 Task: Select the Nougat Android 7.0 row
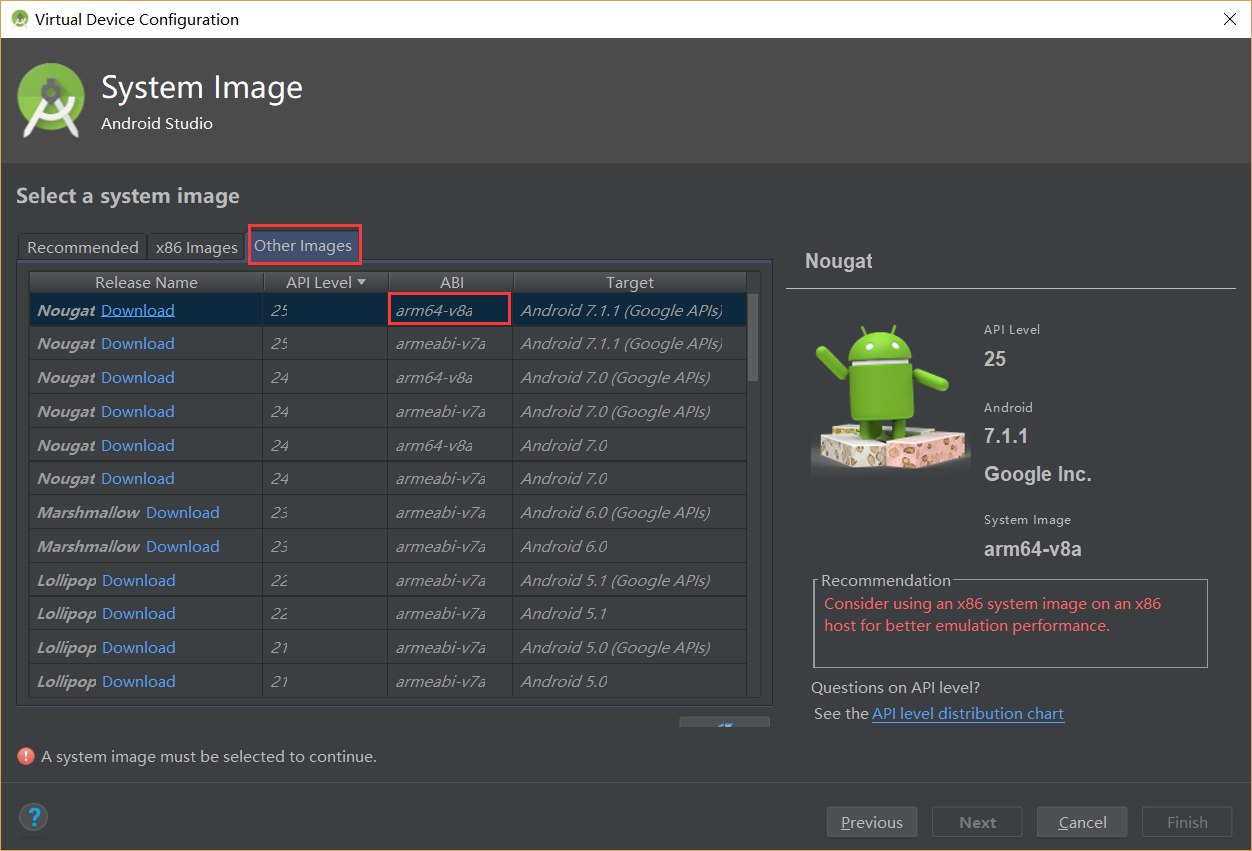click(x=630, y=444)
